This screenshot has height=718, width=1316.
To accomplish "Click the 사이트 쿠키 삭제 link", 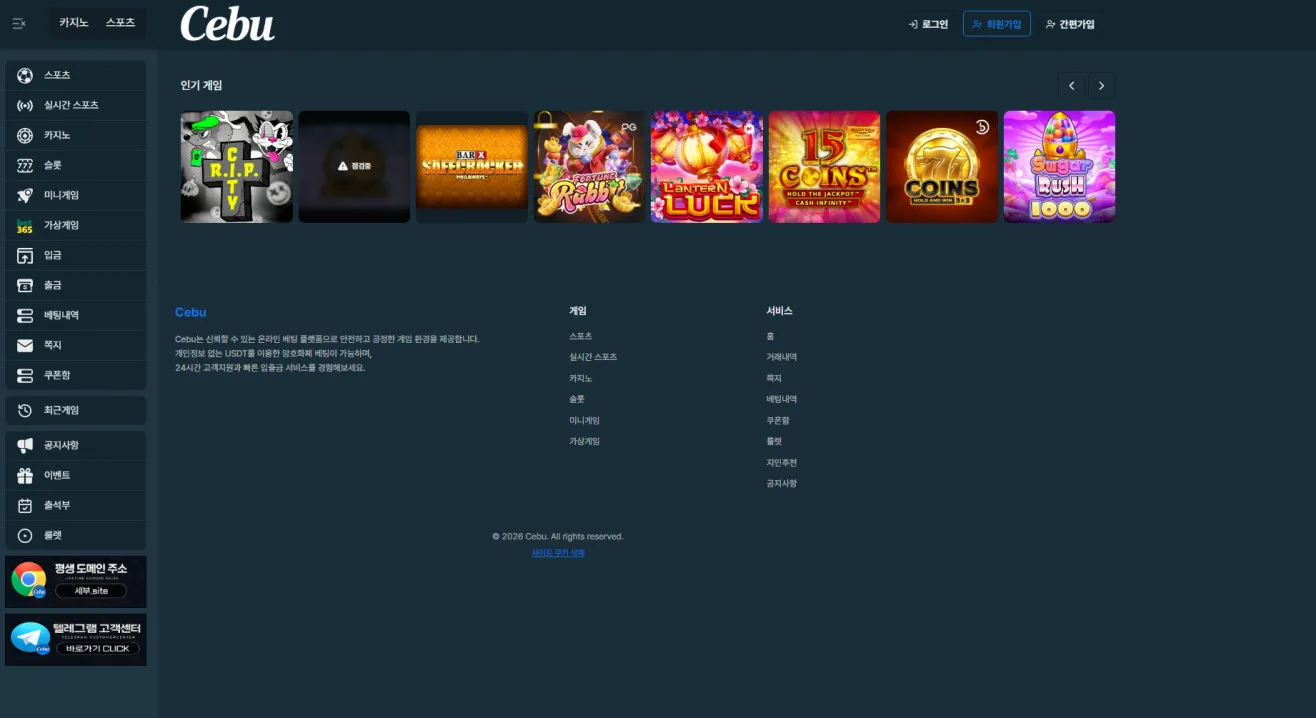I will tap(558, 553).
